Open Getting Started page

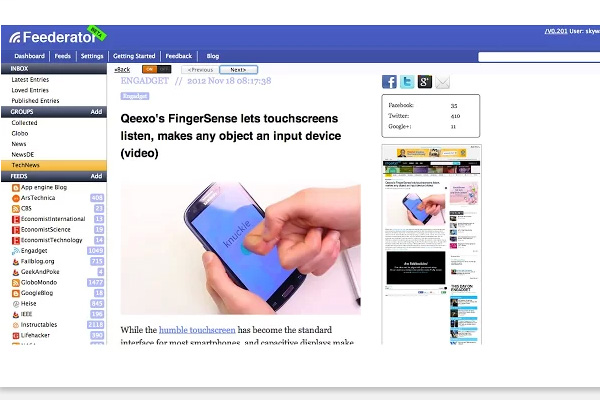[134, 56]
